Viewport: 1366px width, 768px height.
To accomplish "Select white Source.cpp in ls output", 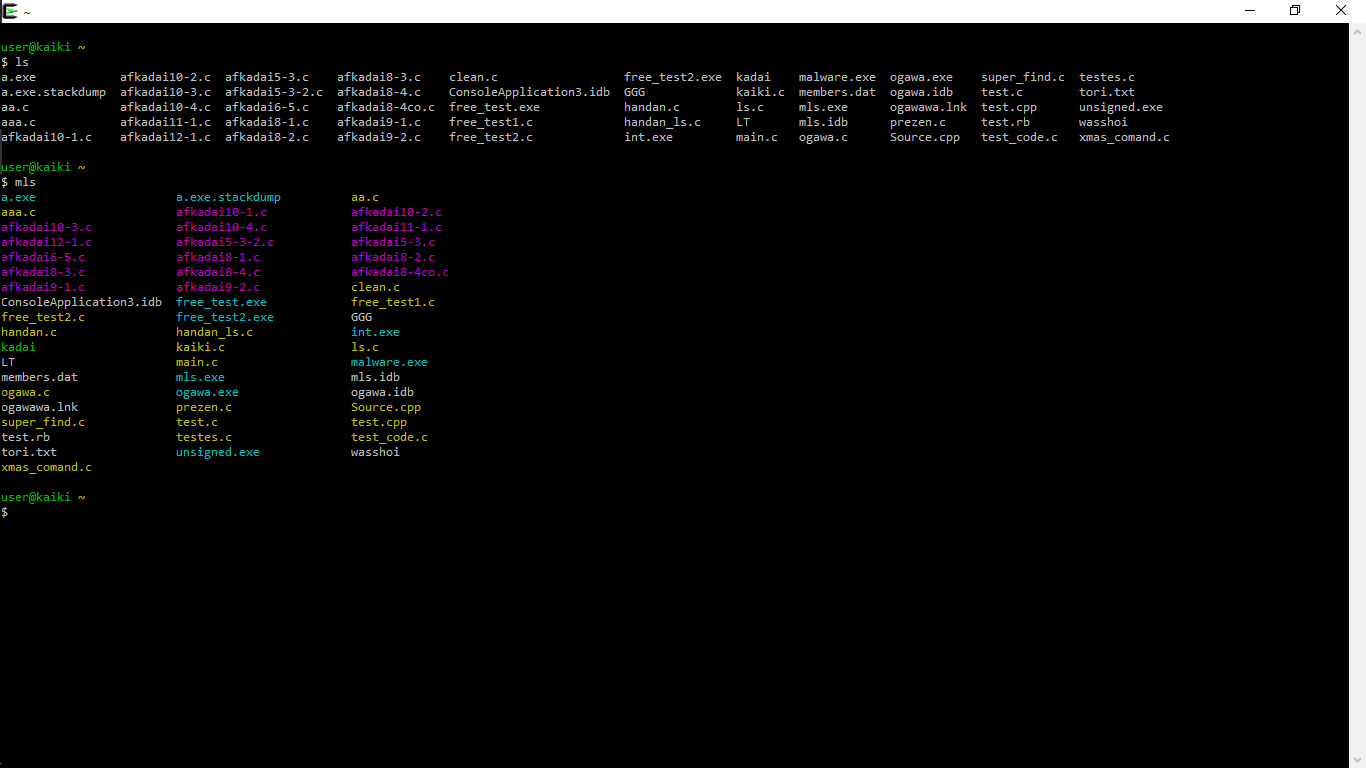I will 924,137.
